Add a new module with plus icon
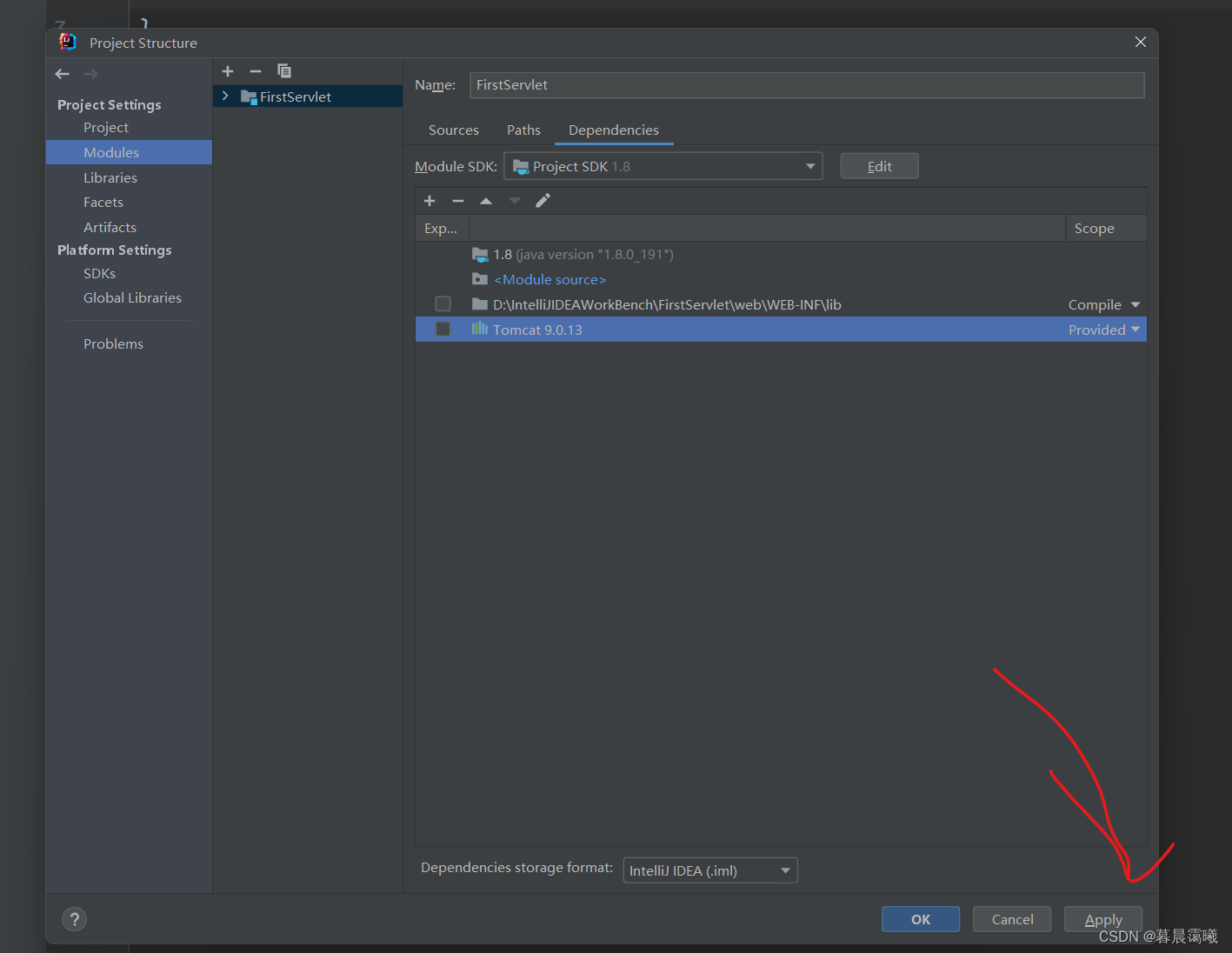Image resolution: width=1232 pixels, height=953 pixels. tap(228, 71)
